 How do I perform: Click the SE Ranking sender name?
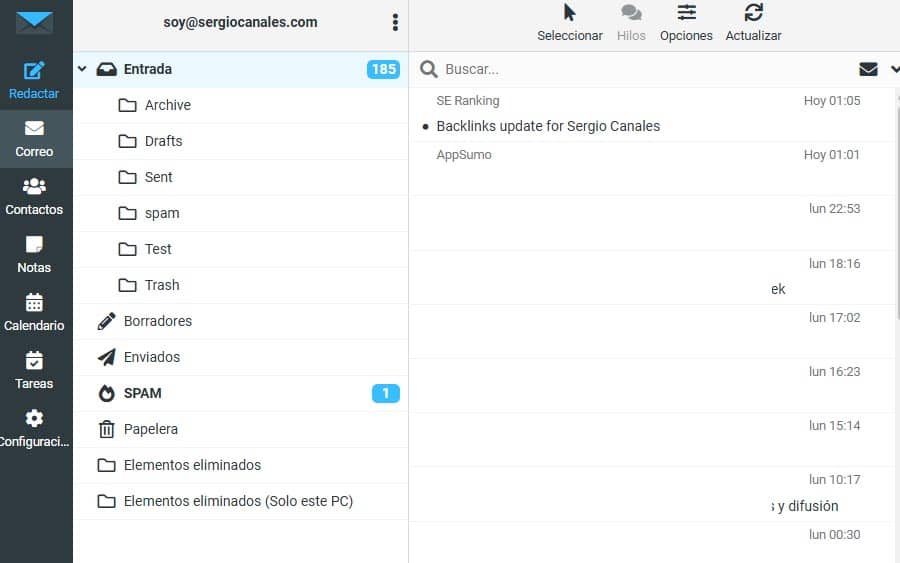point(468,101)
